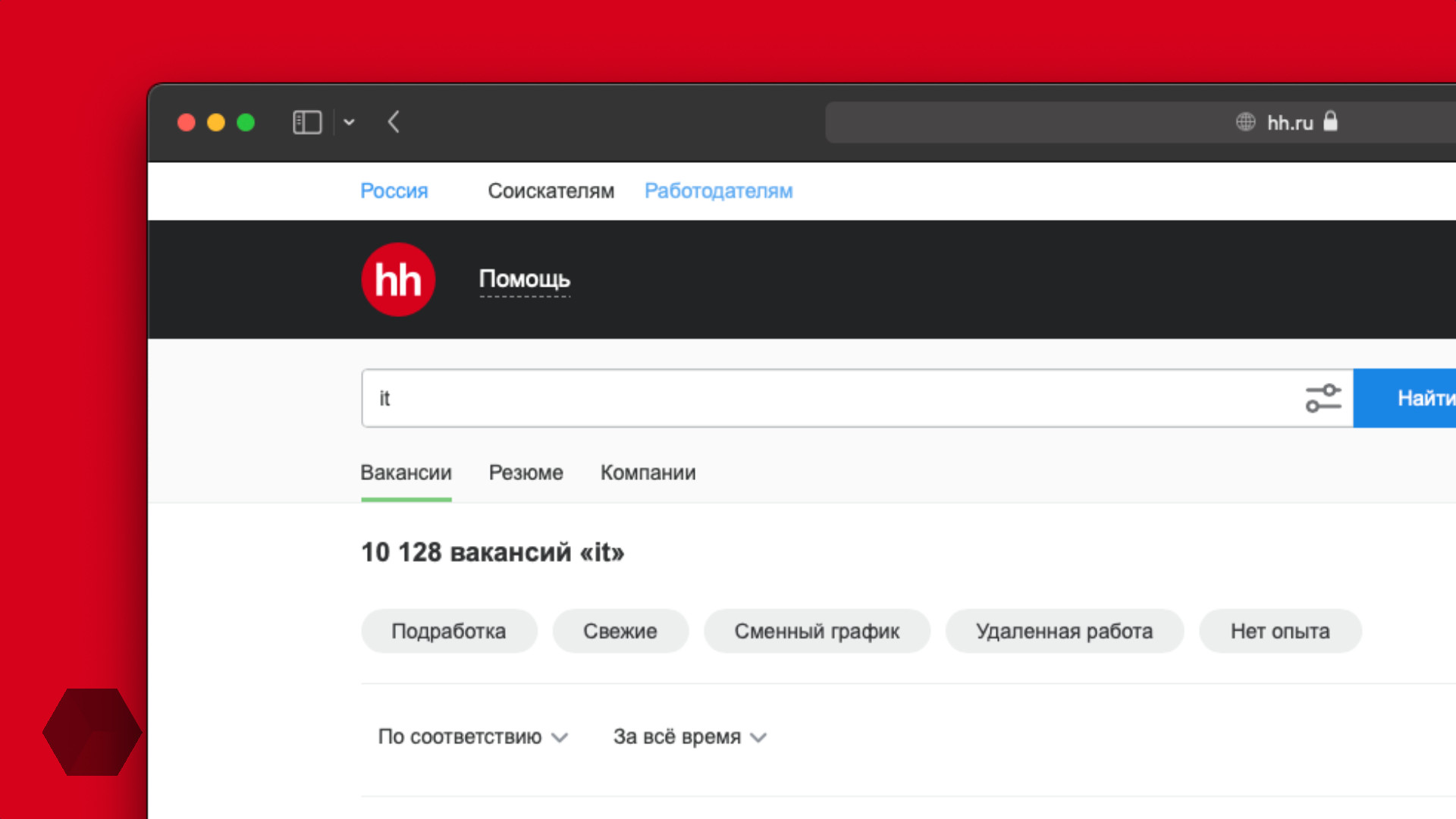Click the blue Найти search button

coord(1404,398)
